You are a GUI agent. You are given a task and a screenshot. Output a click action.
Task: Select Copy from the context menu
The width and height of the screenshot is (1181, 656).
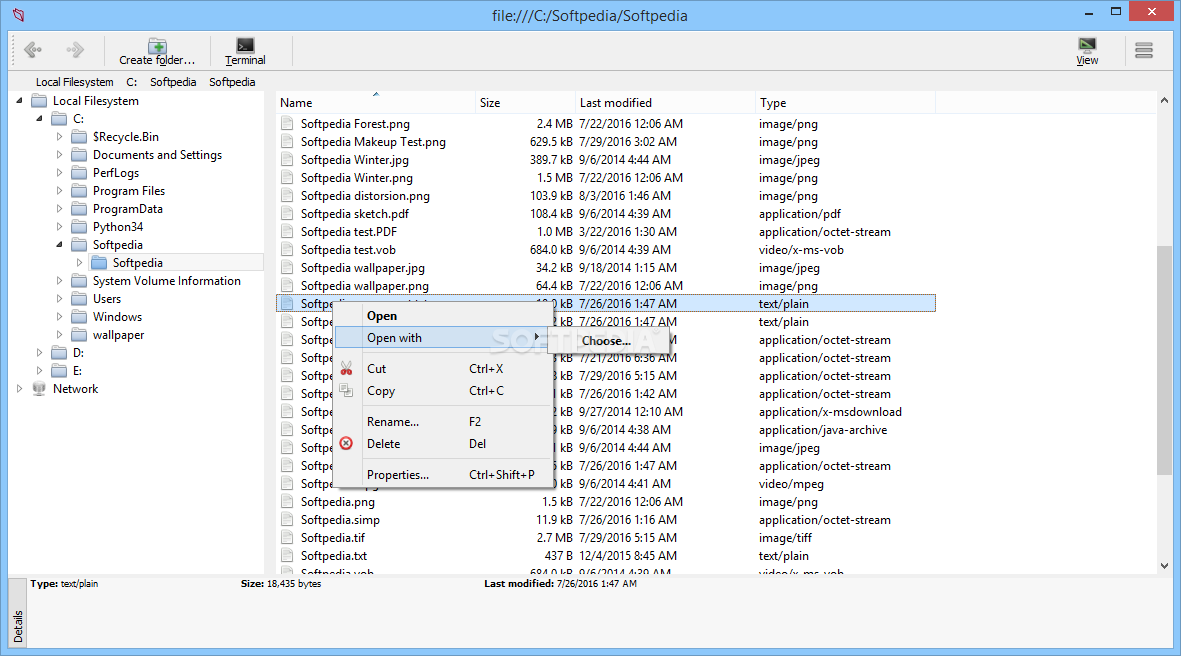(x=444, y=391)
